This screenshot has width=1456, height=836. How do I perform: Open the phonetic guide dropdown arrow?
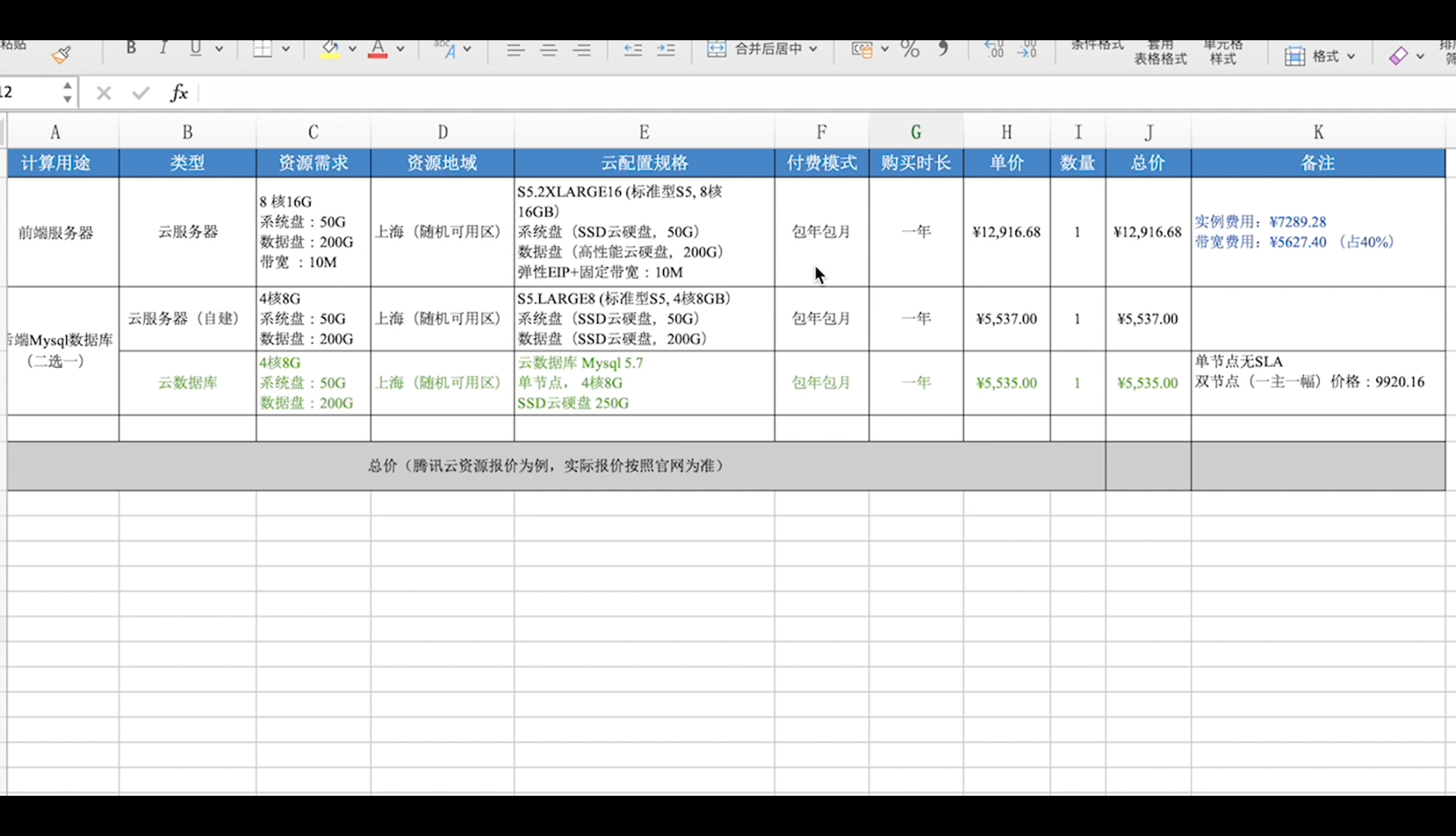tap(467, 49)
